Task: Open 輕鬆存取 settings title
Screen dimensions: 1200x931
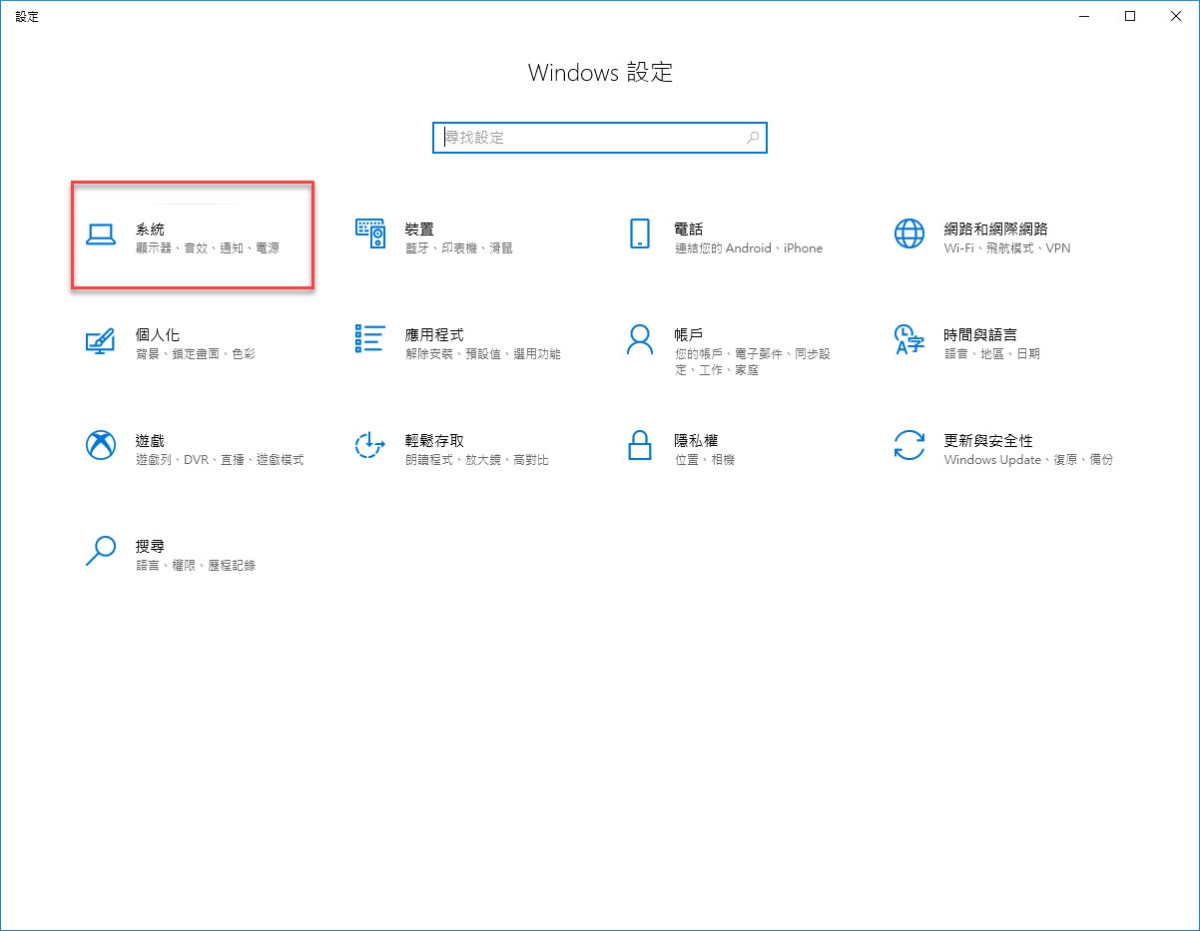Action: 435,441
